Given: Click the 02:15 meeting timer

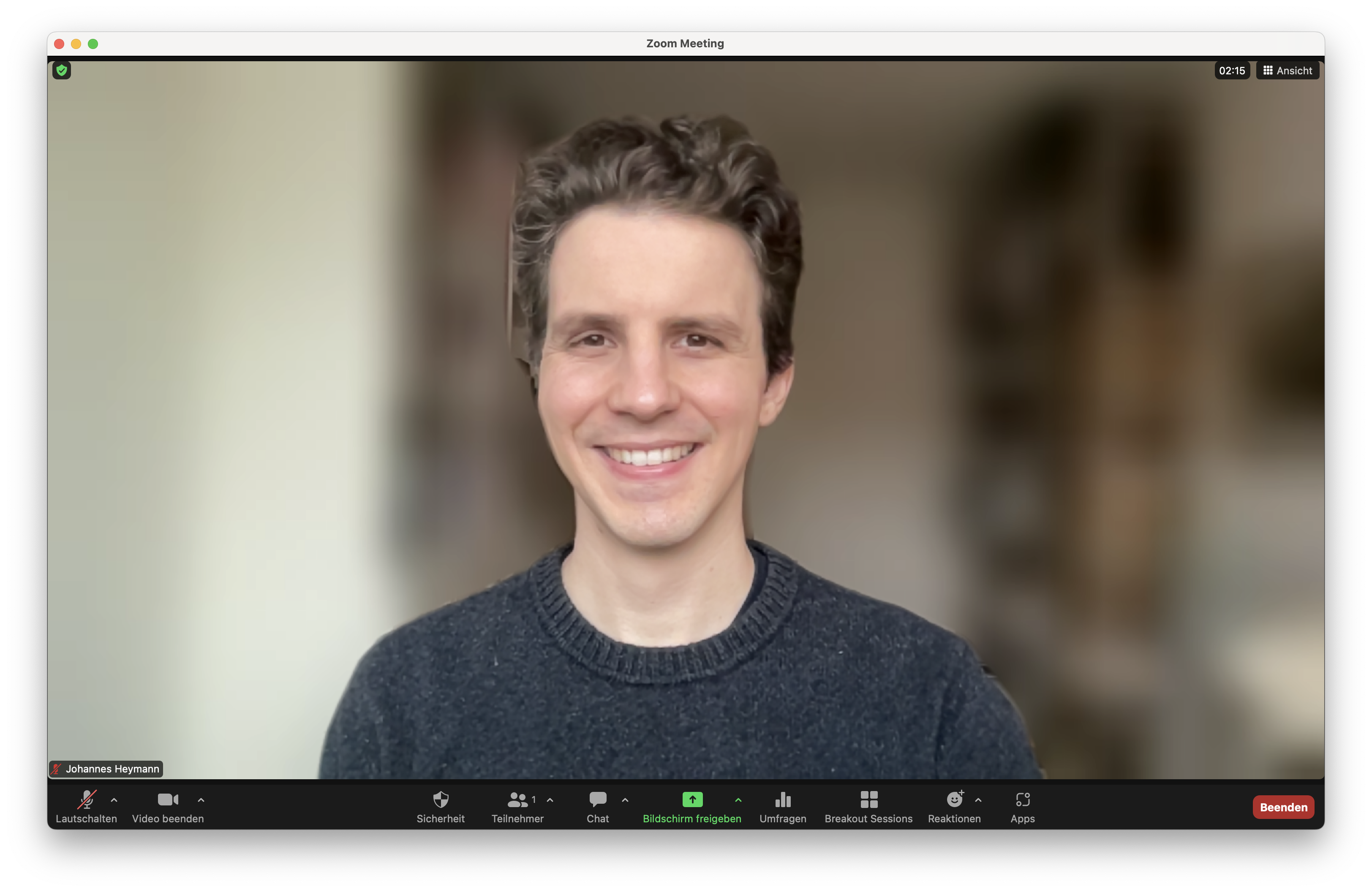Looking at the screenshot, I should click(1232, 70).
